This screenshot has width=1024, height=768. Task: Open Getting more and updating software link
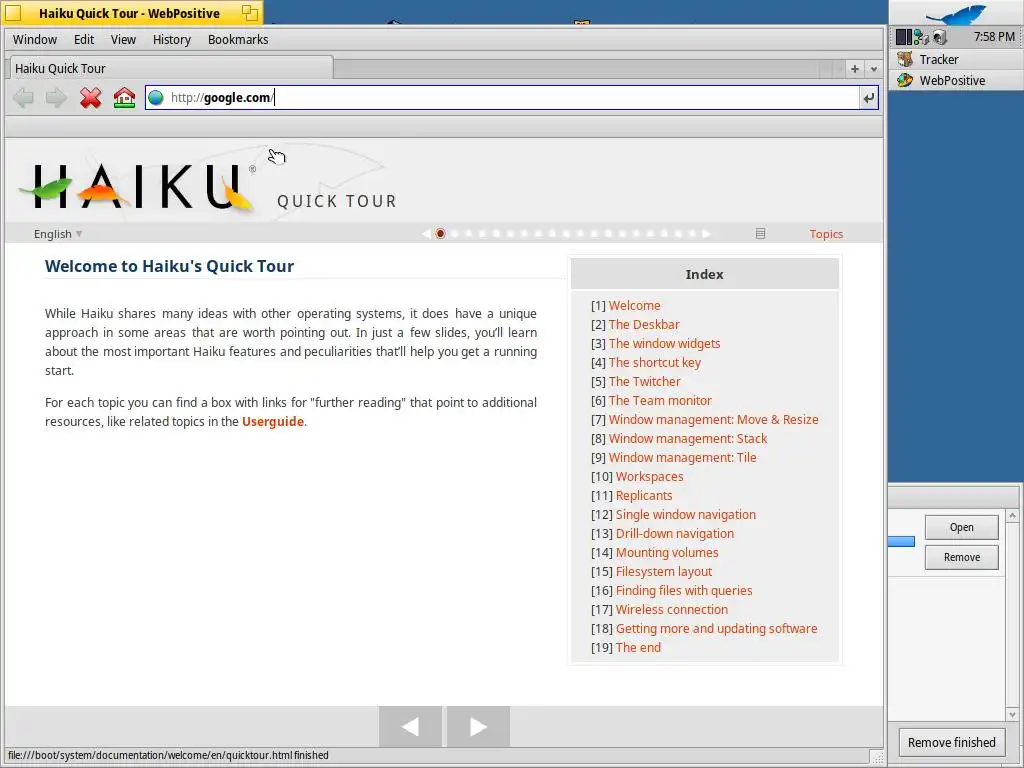click(716, 628)
